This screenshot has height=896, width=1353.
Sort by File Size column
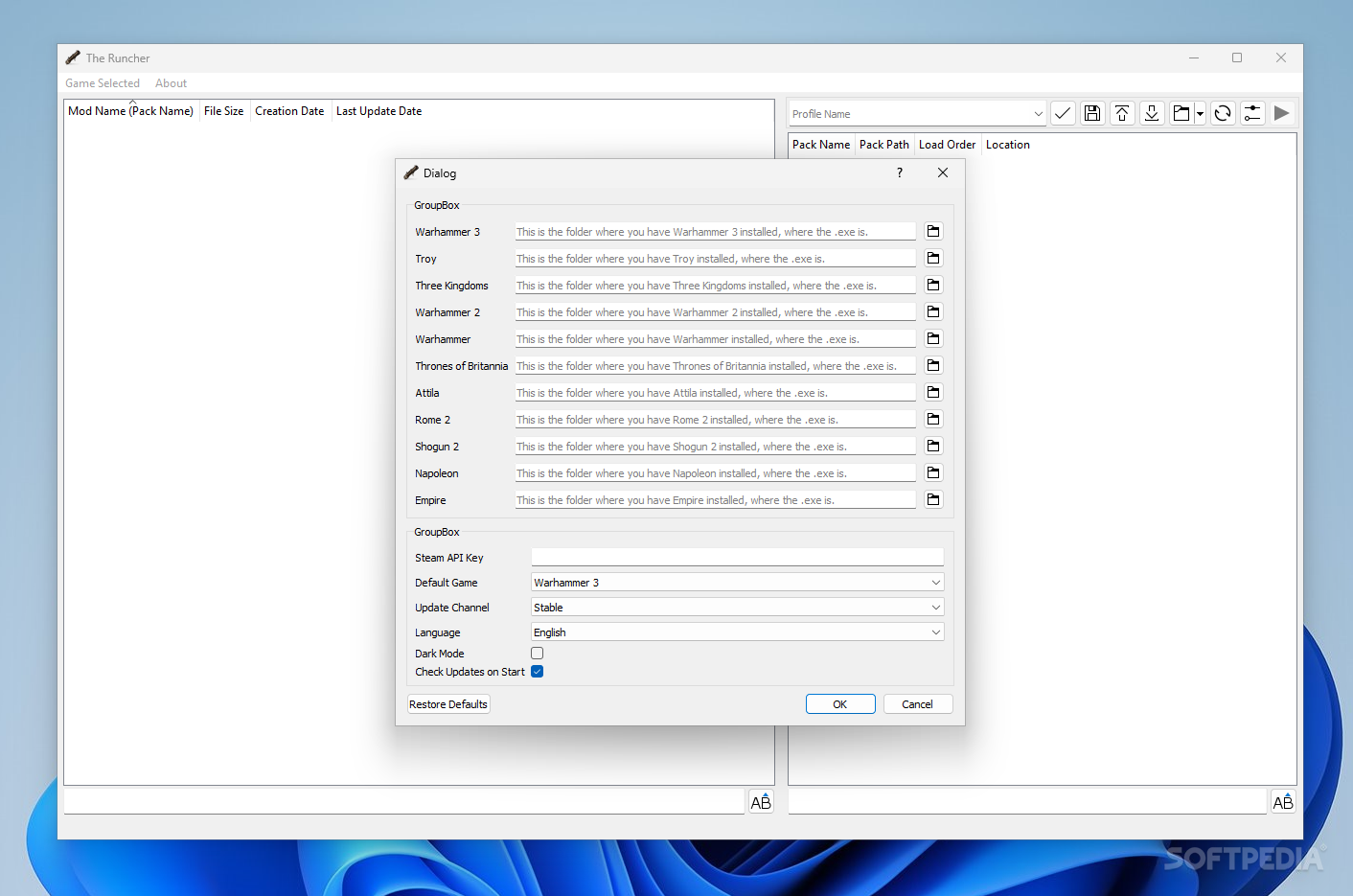pos(224,111)
